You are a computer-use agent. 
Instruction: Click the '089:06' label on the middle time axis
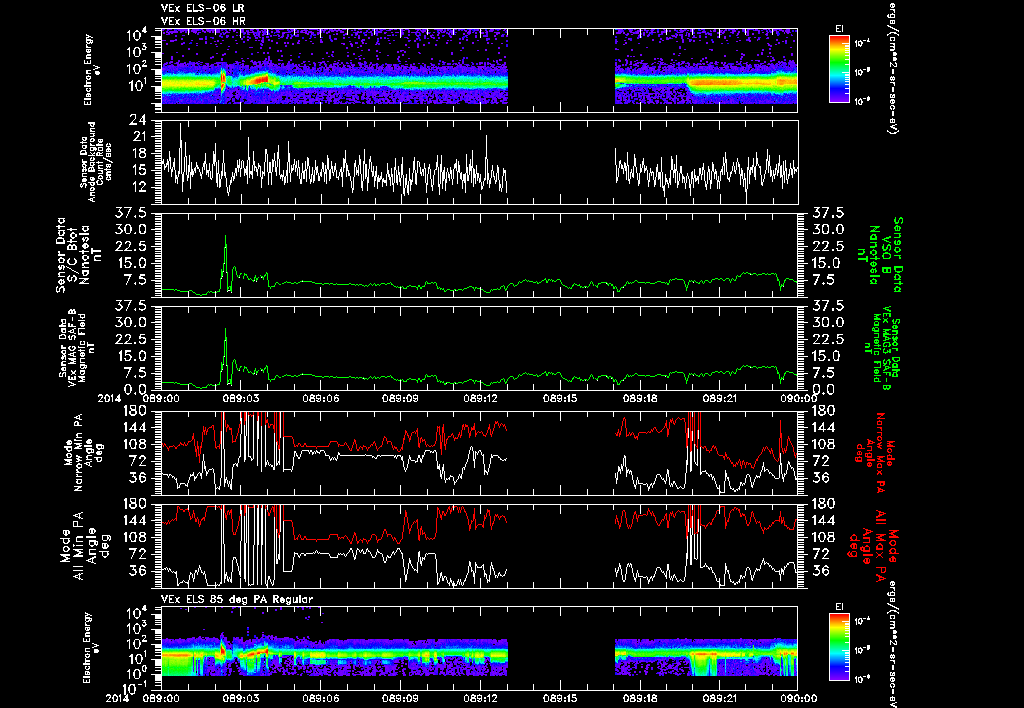321,398
